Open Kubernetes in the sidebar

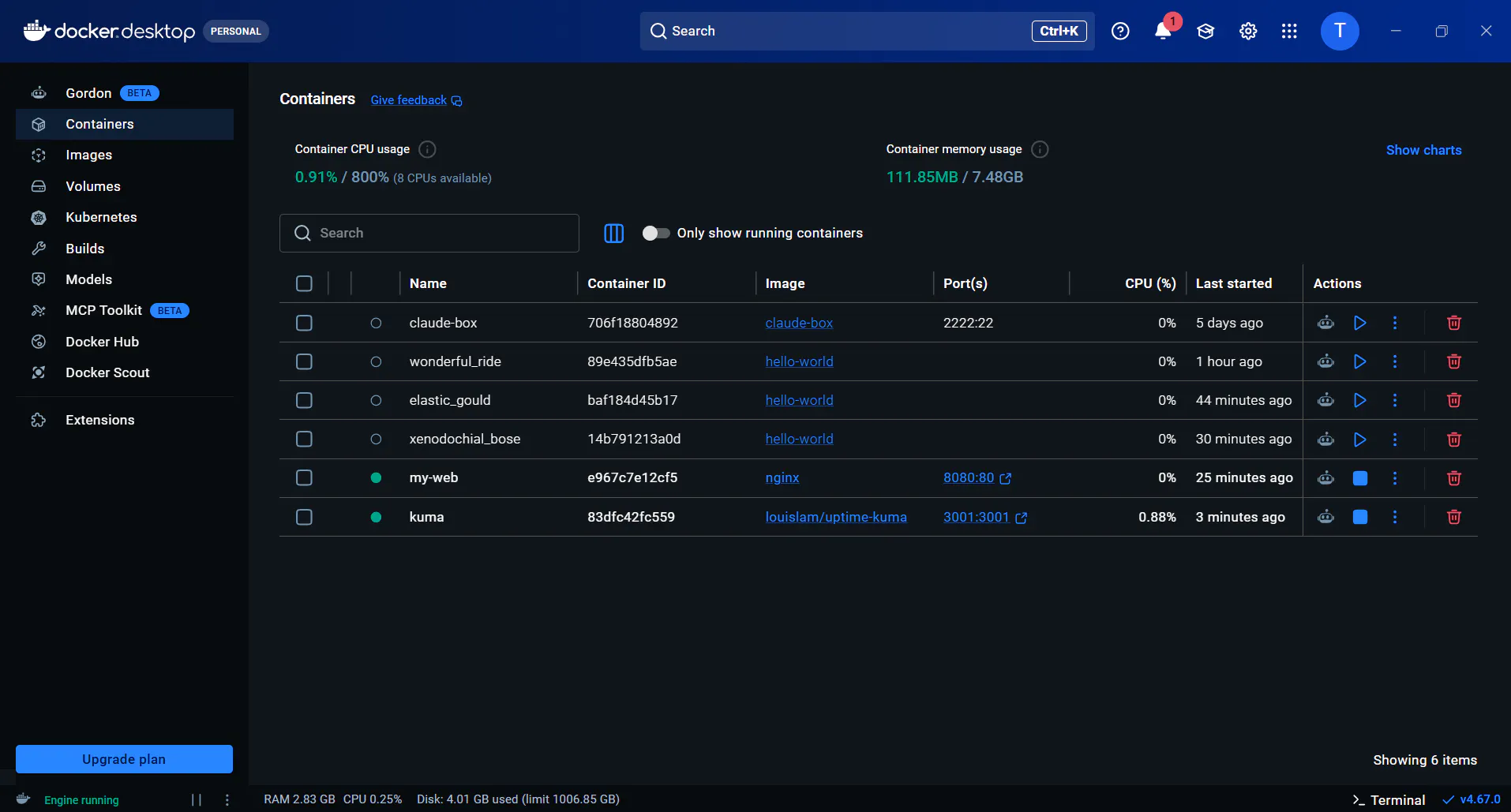coord(125,217)
